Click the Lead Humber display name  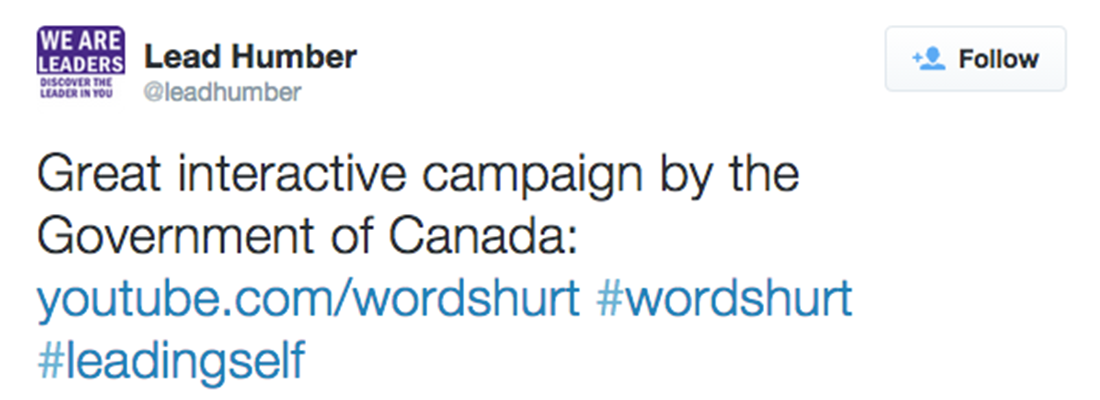(250, 58)
